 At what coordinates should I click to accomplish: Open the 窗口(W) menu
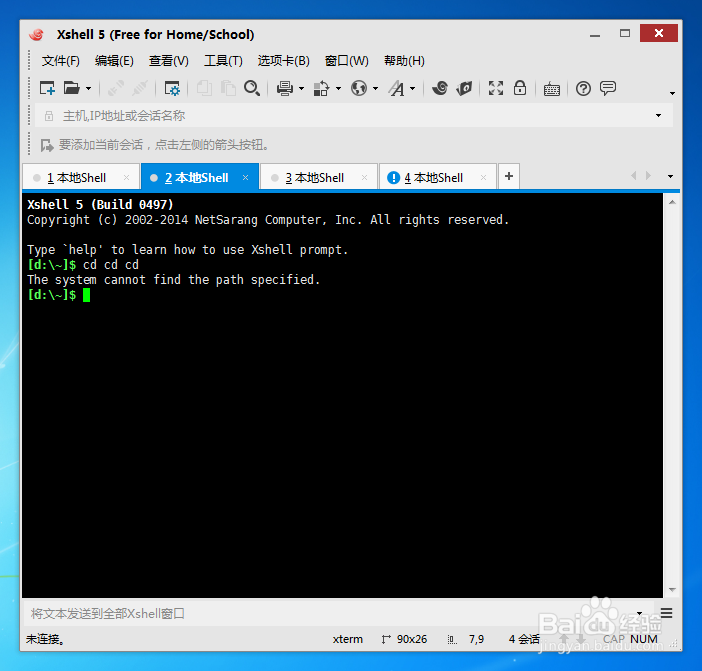coord(347,60)
